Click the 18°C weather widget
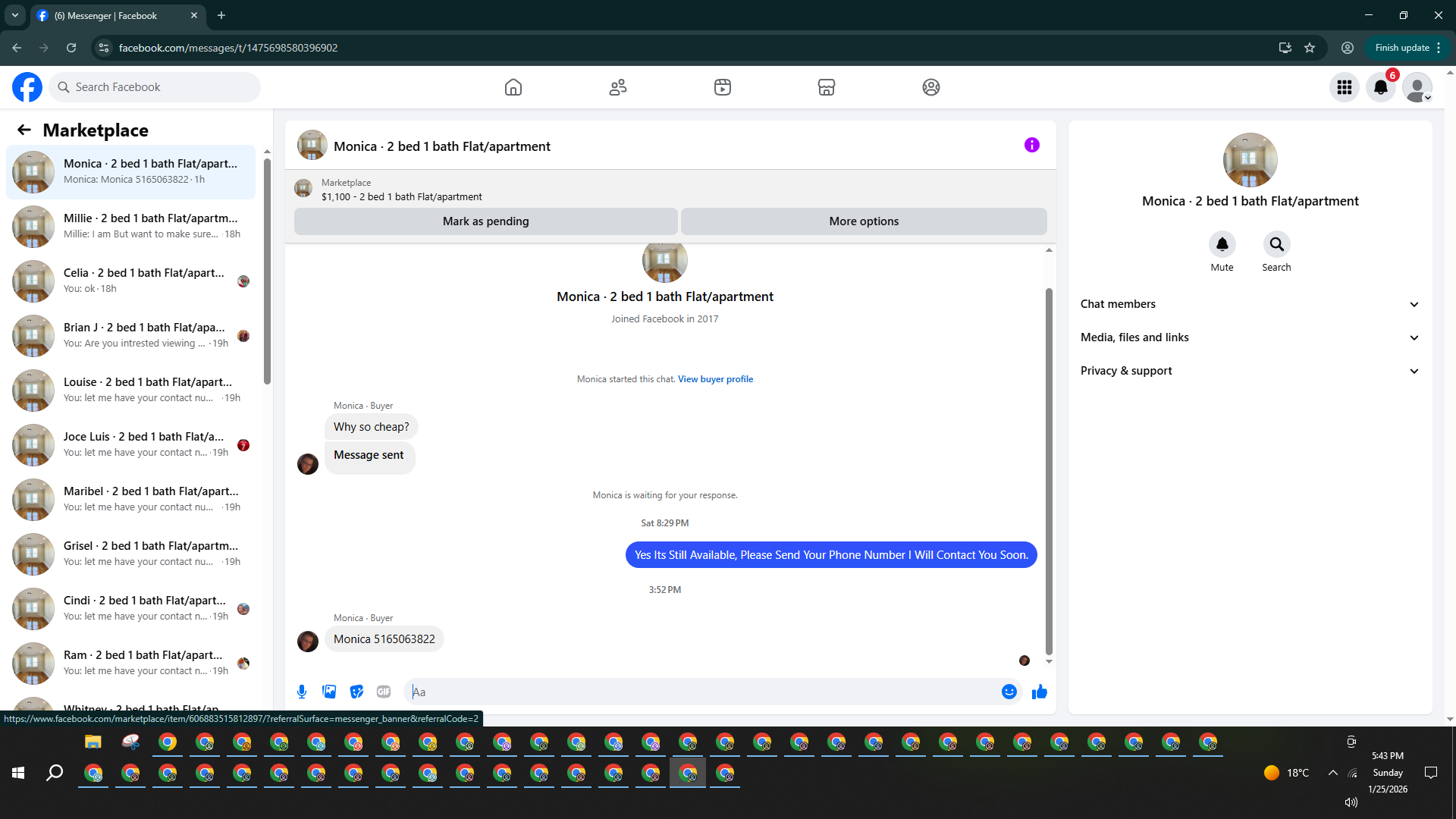The image size is (1456, 819). point(1287,773)
